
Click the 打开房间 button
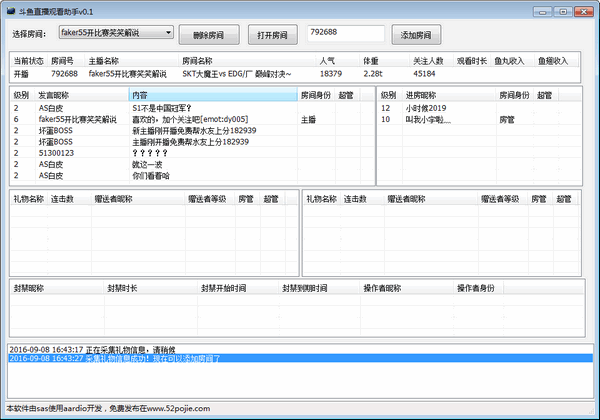point(272,35)
